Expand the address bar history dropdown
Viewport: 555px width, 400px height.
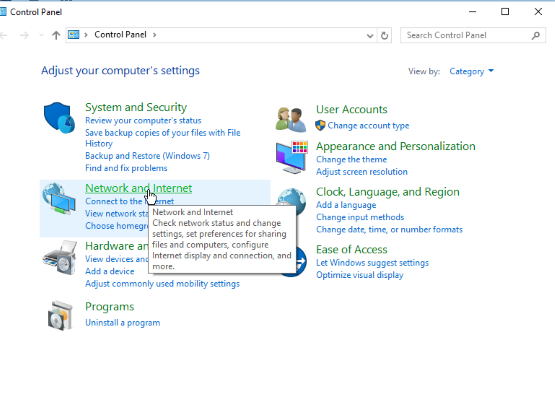click(x=370, y=35)
